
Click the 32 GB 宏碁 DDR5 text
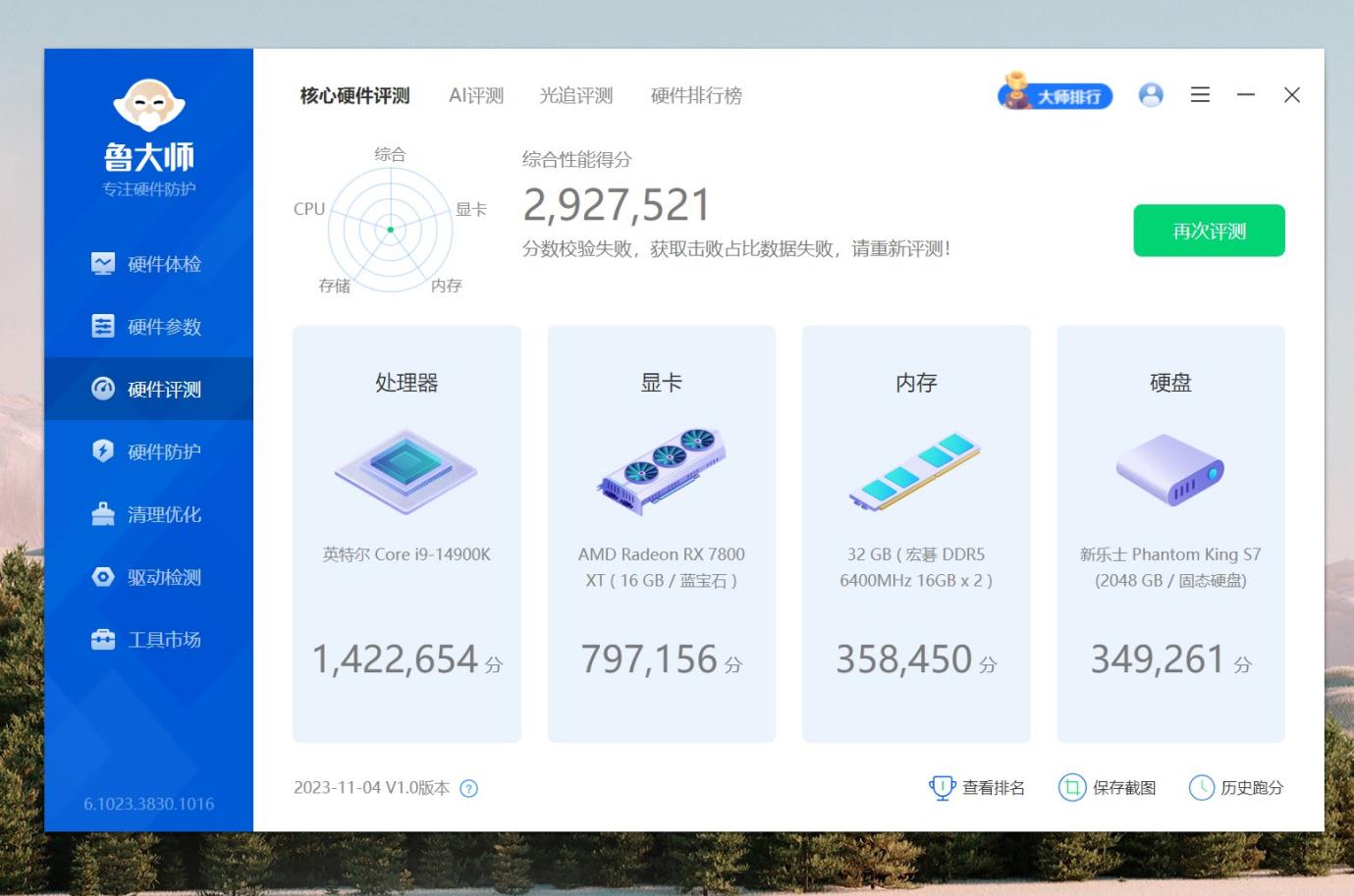(916, 567)
